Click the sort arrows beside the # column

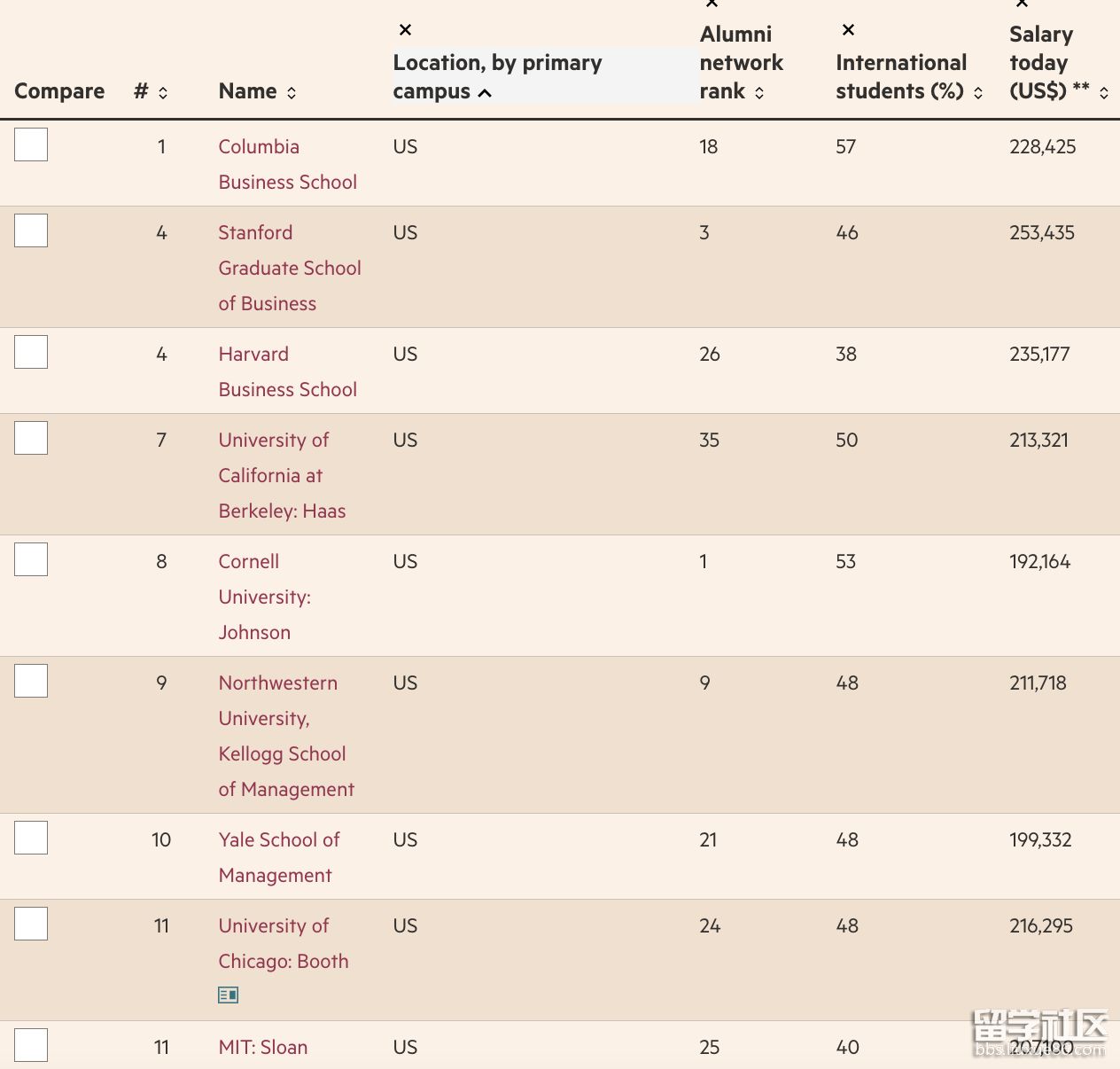point(163,92)
